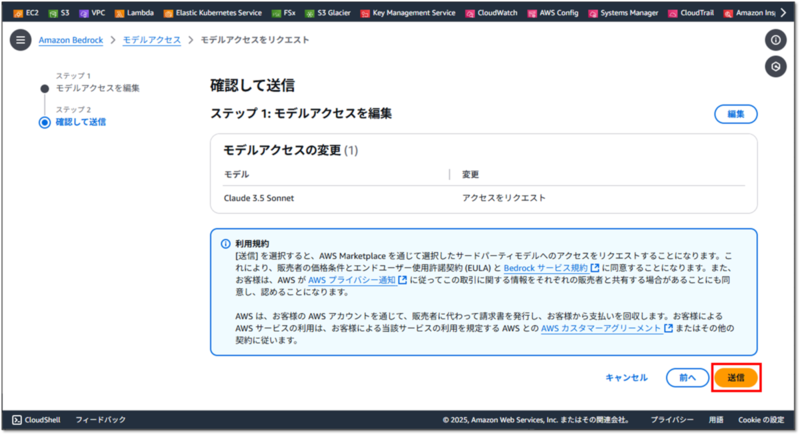Open the CloudWatch shortcut
This screenshot has height=435, width=800.
tap(491, 13)
